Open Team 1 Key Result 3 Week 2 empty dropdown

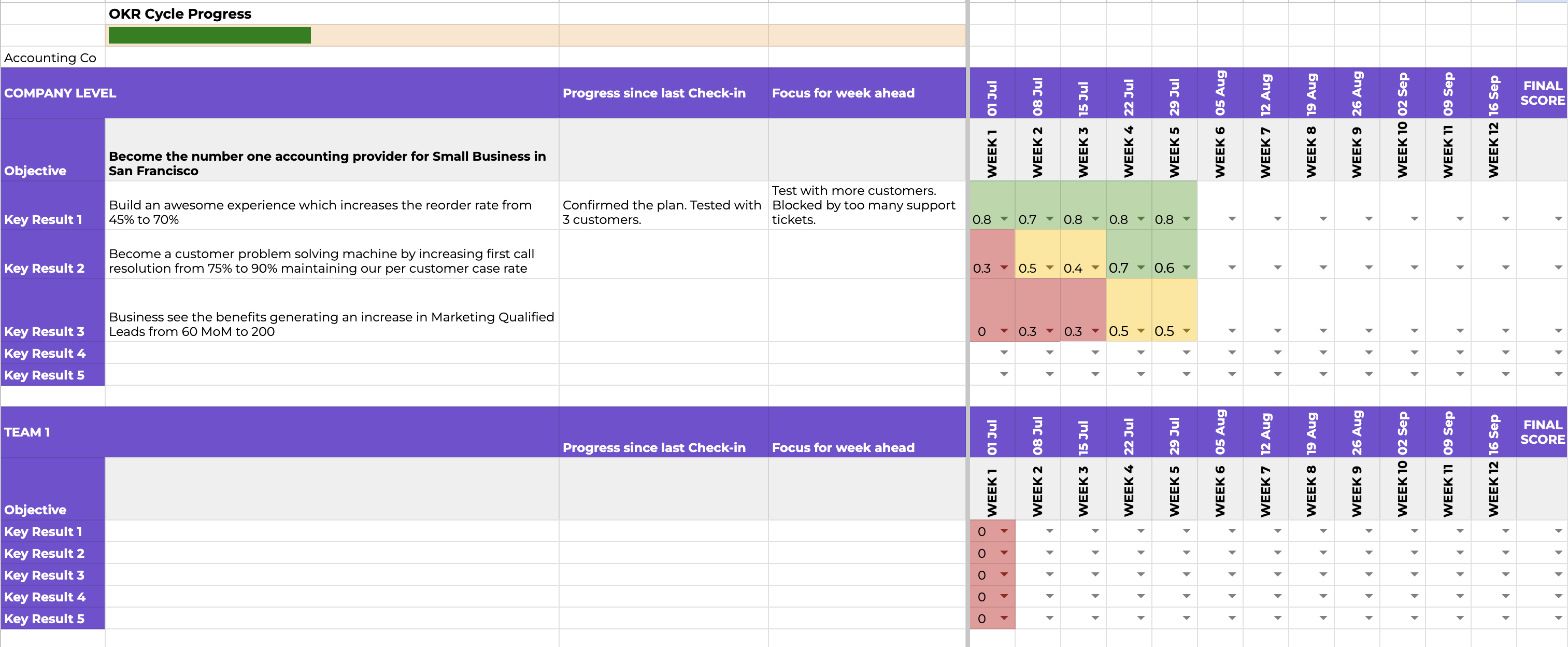click(x=1049, y=574)
